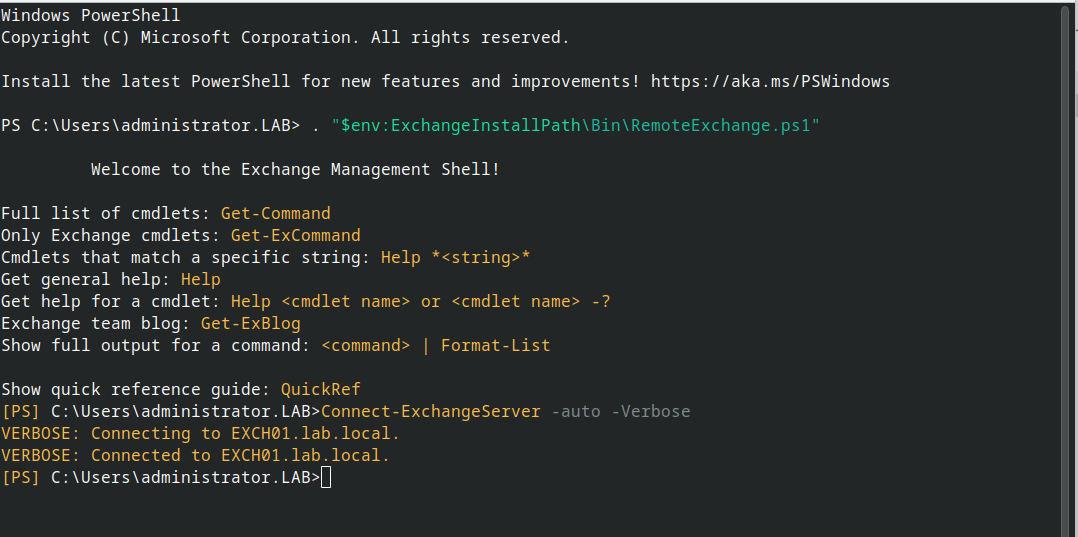
Task: Click the 'Windows PowerShell' title line
Action: coord(91,15)
